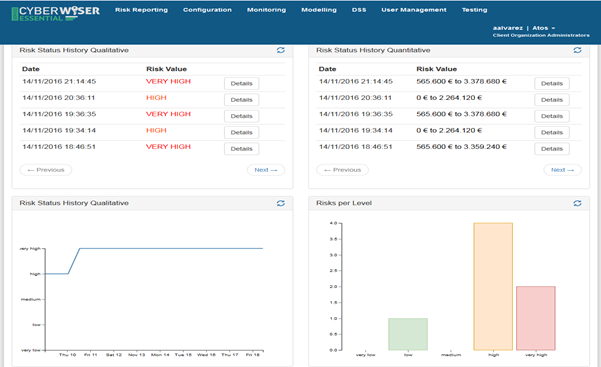Viewport: 601px width, 367px height.
Task: Open Details for qualitative entry 20:36:11
Action: coord(241,100)
